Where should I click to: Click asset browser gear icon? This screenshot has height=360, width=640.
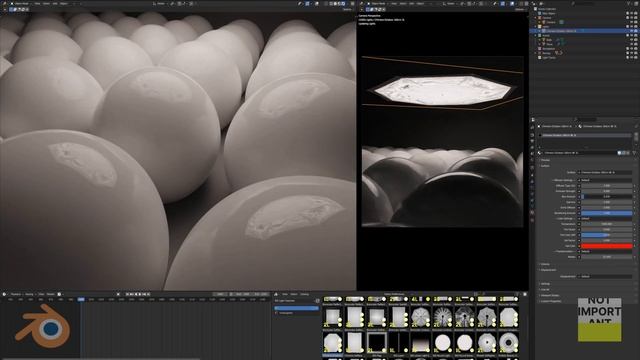[525, 294]
